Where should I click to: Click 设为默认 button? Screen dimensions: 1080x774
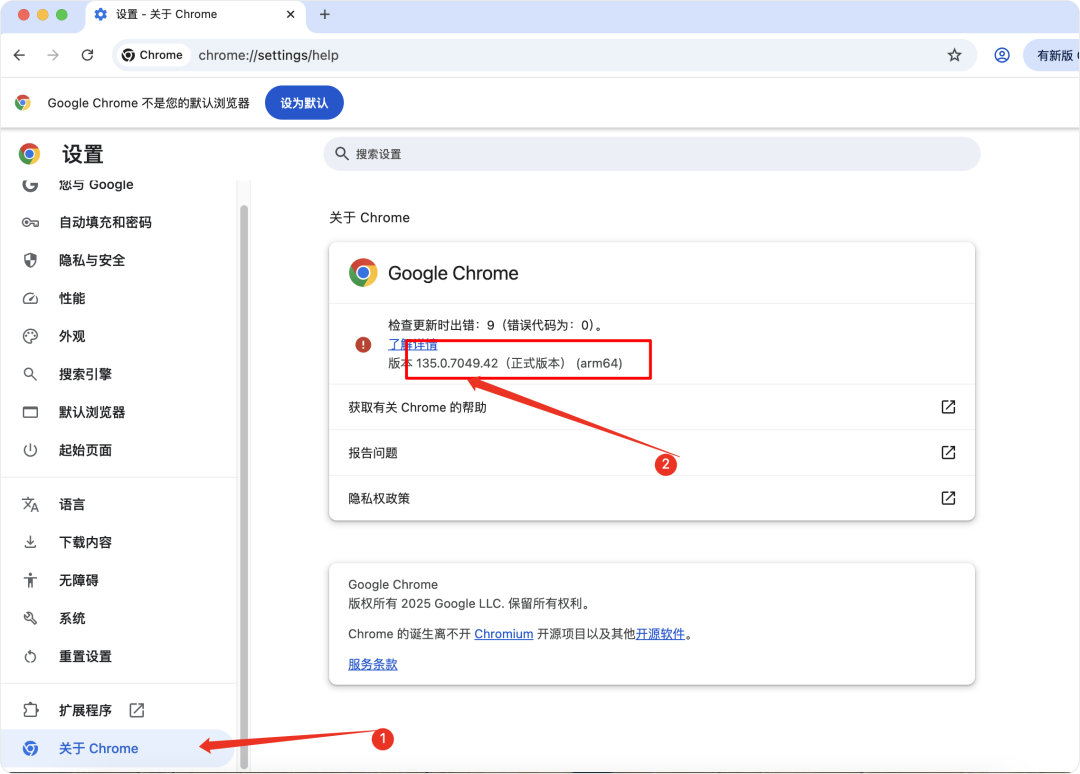pos(304,103)
